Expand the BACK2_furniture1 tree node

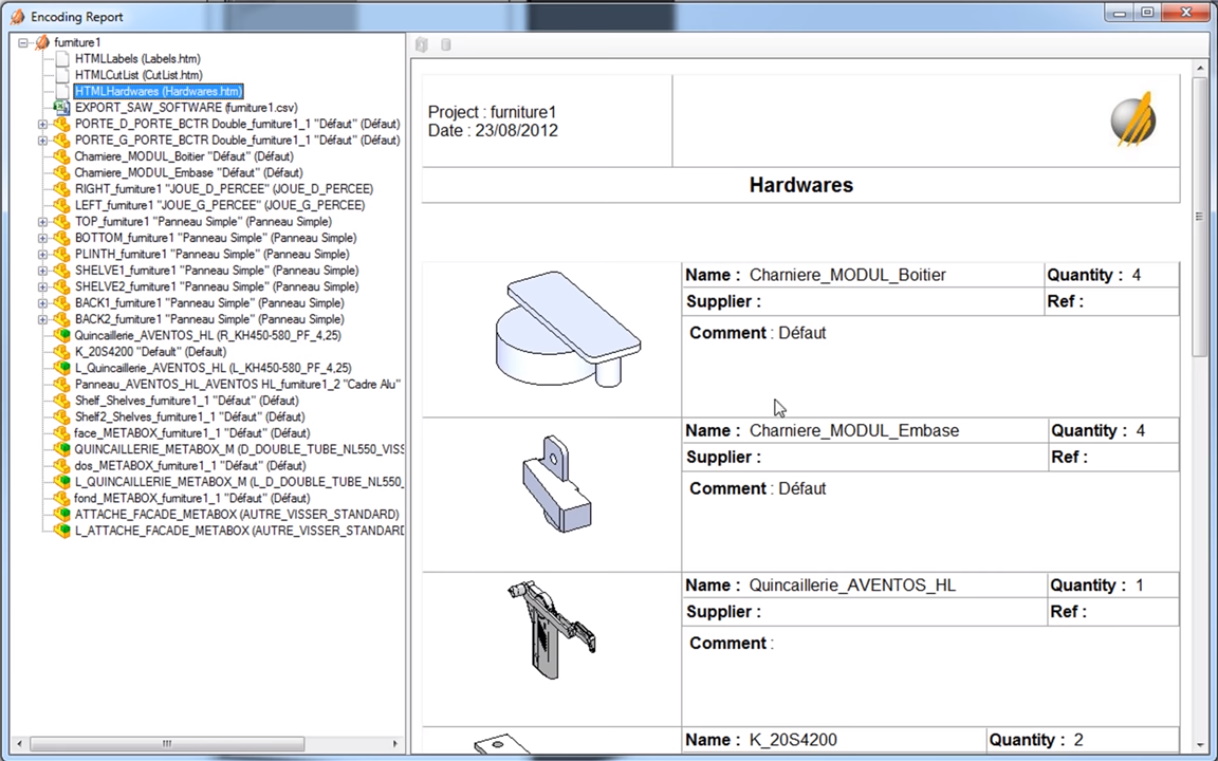[x=43, y=319]
